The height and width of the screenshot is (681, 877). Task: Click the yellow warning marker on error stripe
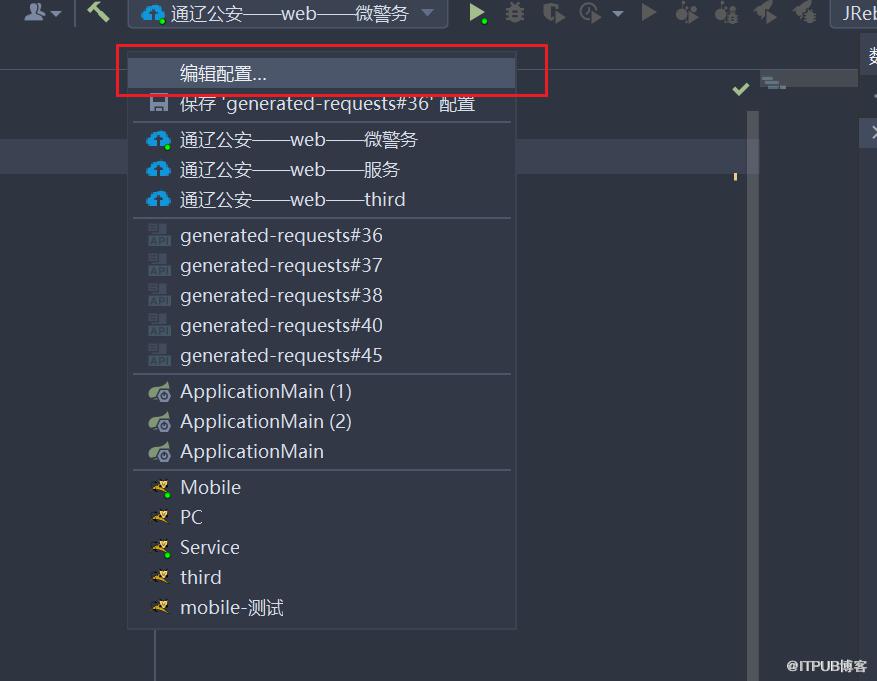tap(735, 177)
